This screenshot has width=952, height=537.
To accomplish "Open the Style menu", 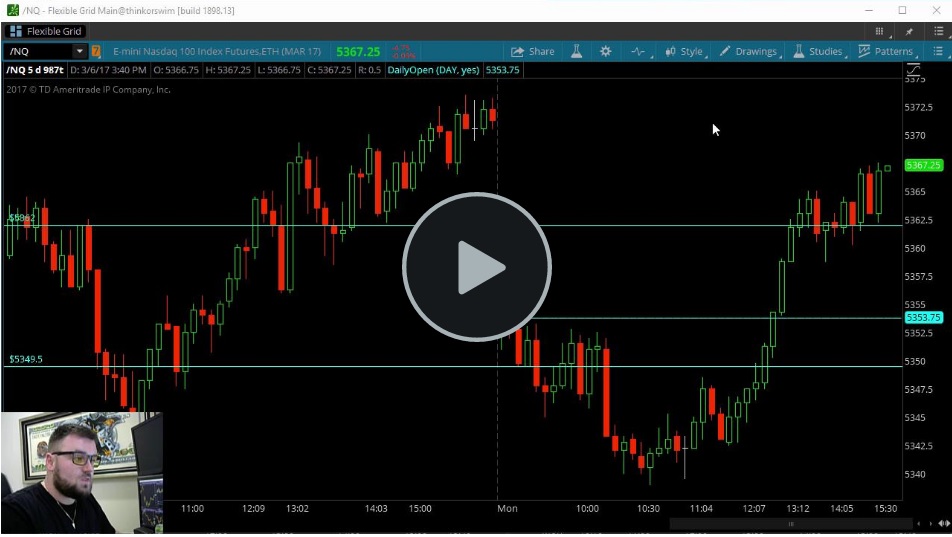I will click(x=685, y=52).
